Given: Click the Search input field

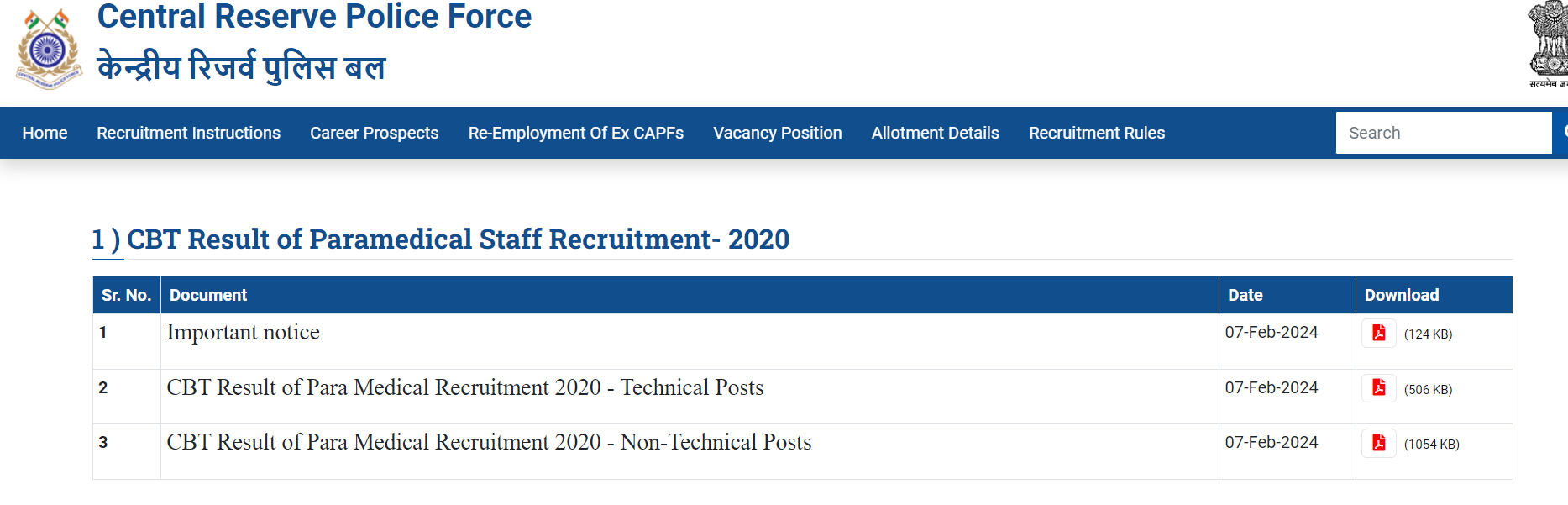Looking at the screenshot, I should tap(1442, 133).
